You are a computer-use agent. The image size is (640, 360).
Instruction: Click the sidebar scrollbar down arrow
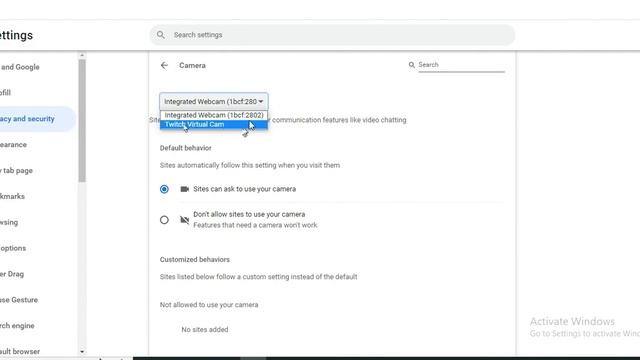[x=82, y=351]
